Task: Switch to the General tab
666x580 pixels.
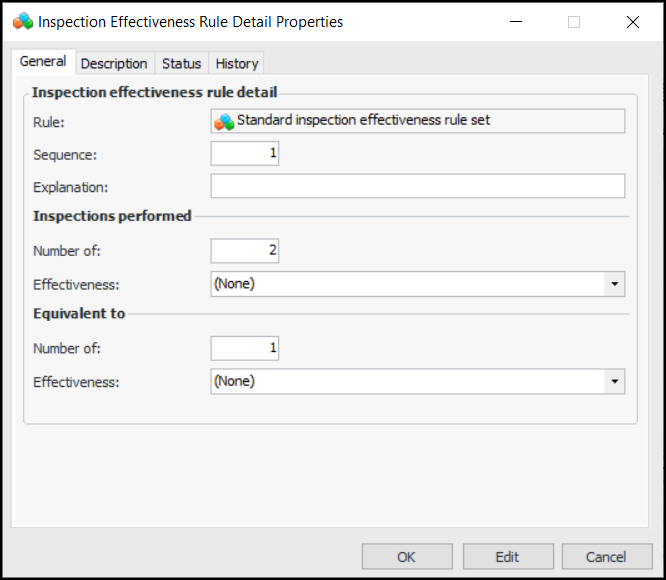Action: coord(43,62)
